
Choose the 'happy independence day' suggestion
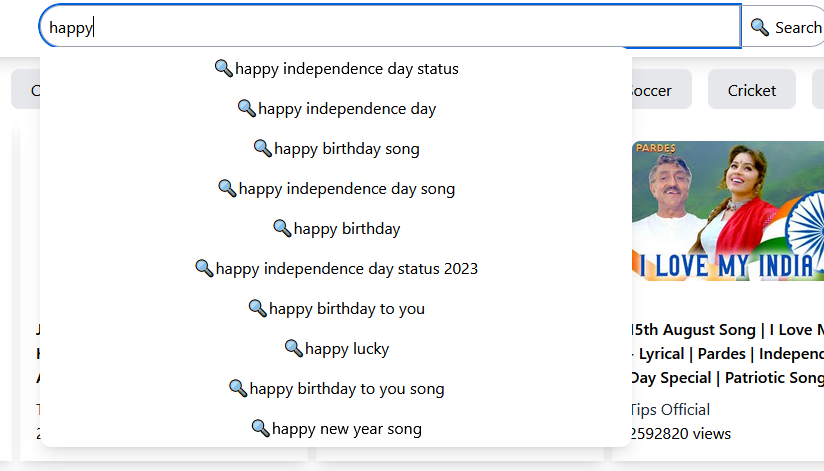336,108
